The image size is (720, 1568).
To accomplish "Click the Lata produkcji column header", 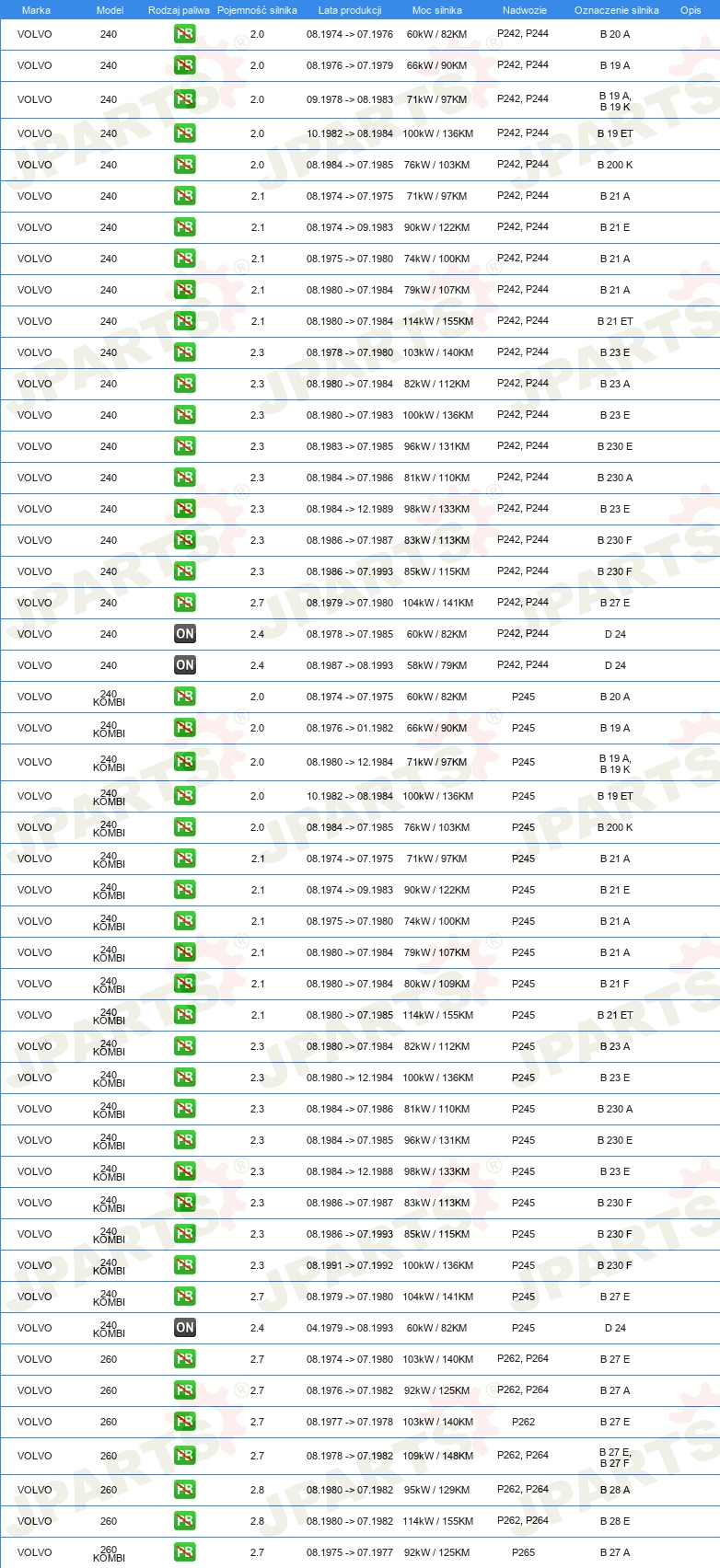I will (x=350, y=10).
